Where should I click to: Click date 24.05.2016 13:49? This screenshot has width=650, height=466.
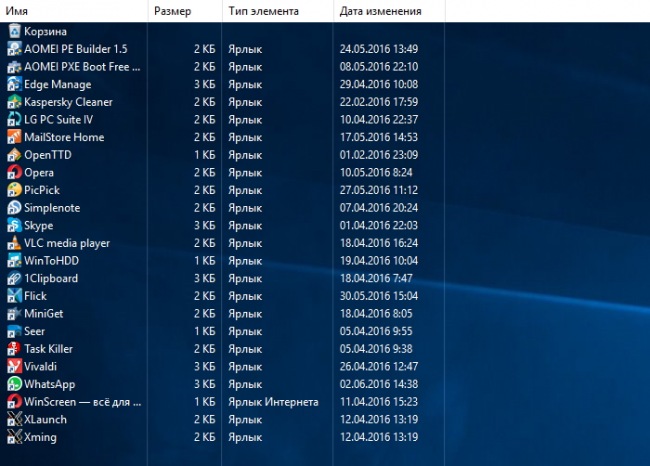coord(379,49)
